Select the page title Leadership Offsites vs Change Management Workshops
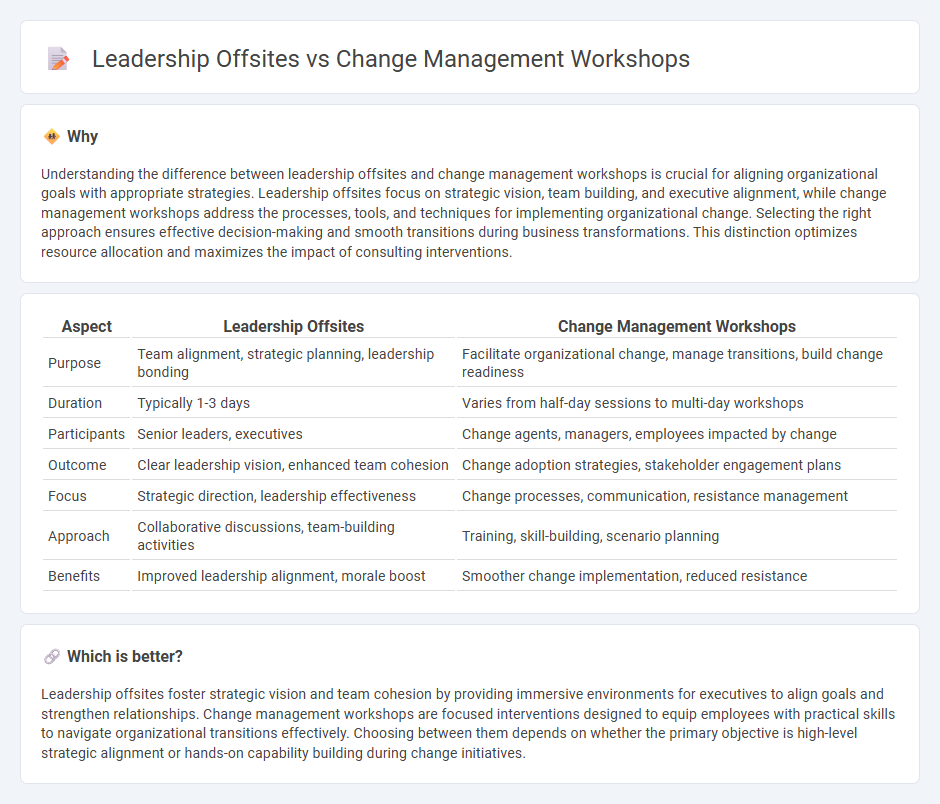This screenshot has width=940, height=804. 391,59
